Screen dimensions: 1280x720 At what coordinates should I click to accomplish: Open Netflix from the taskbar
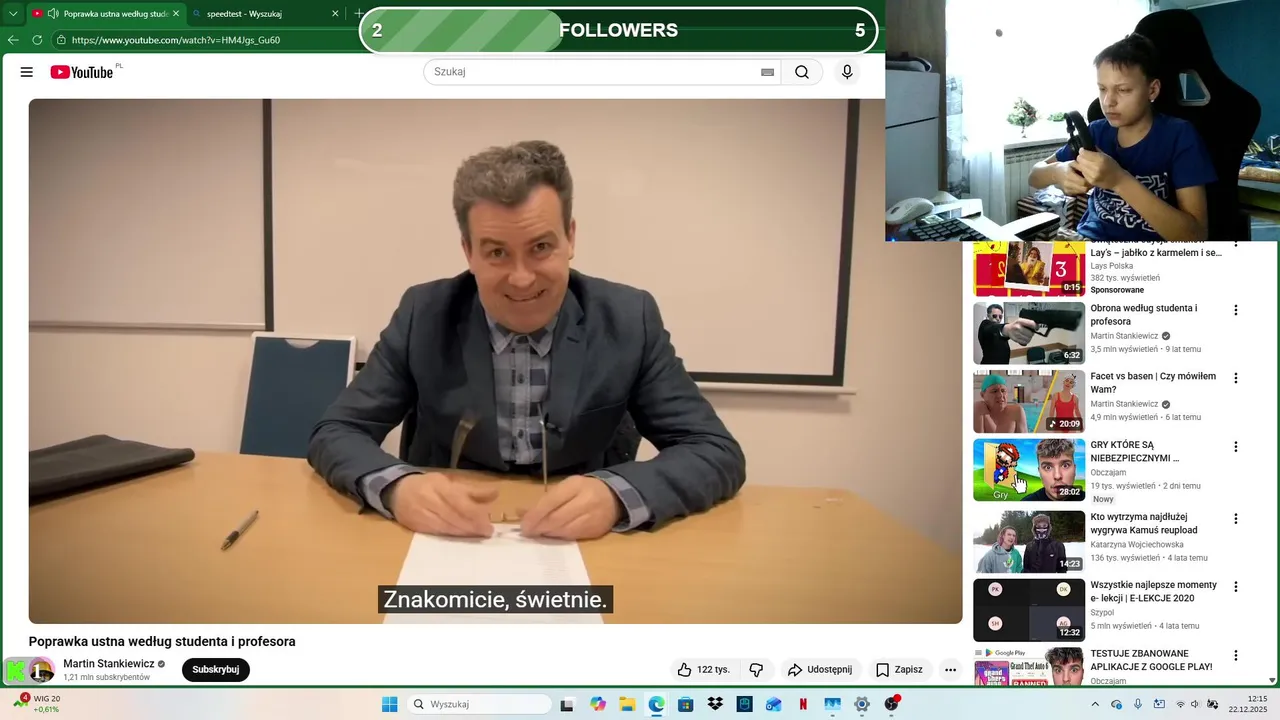[803, 704]
